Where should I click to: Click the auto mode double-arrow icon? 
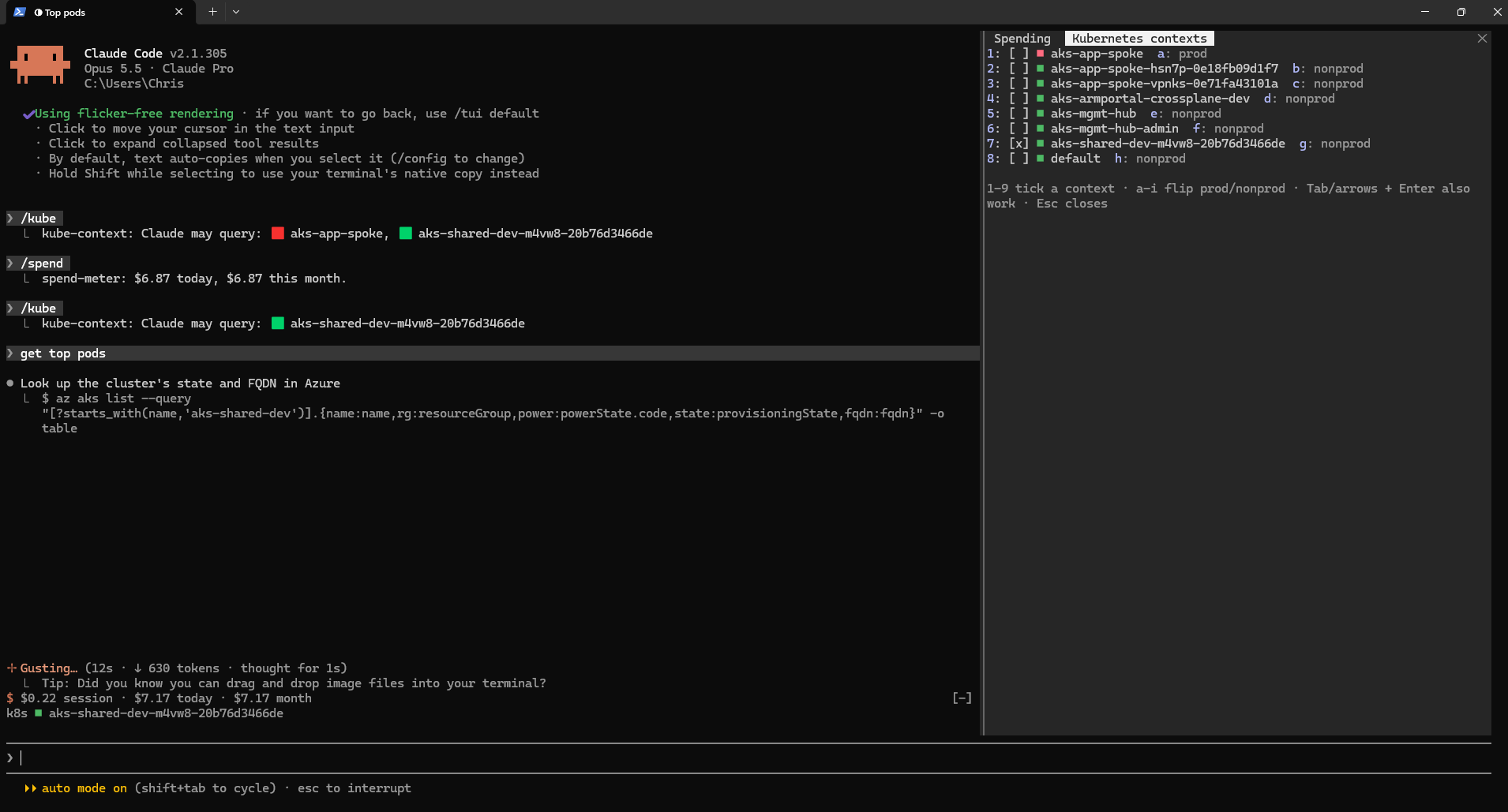tap(30, 788)
